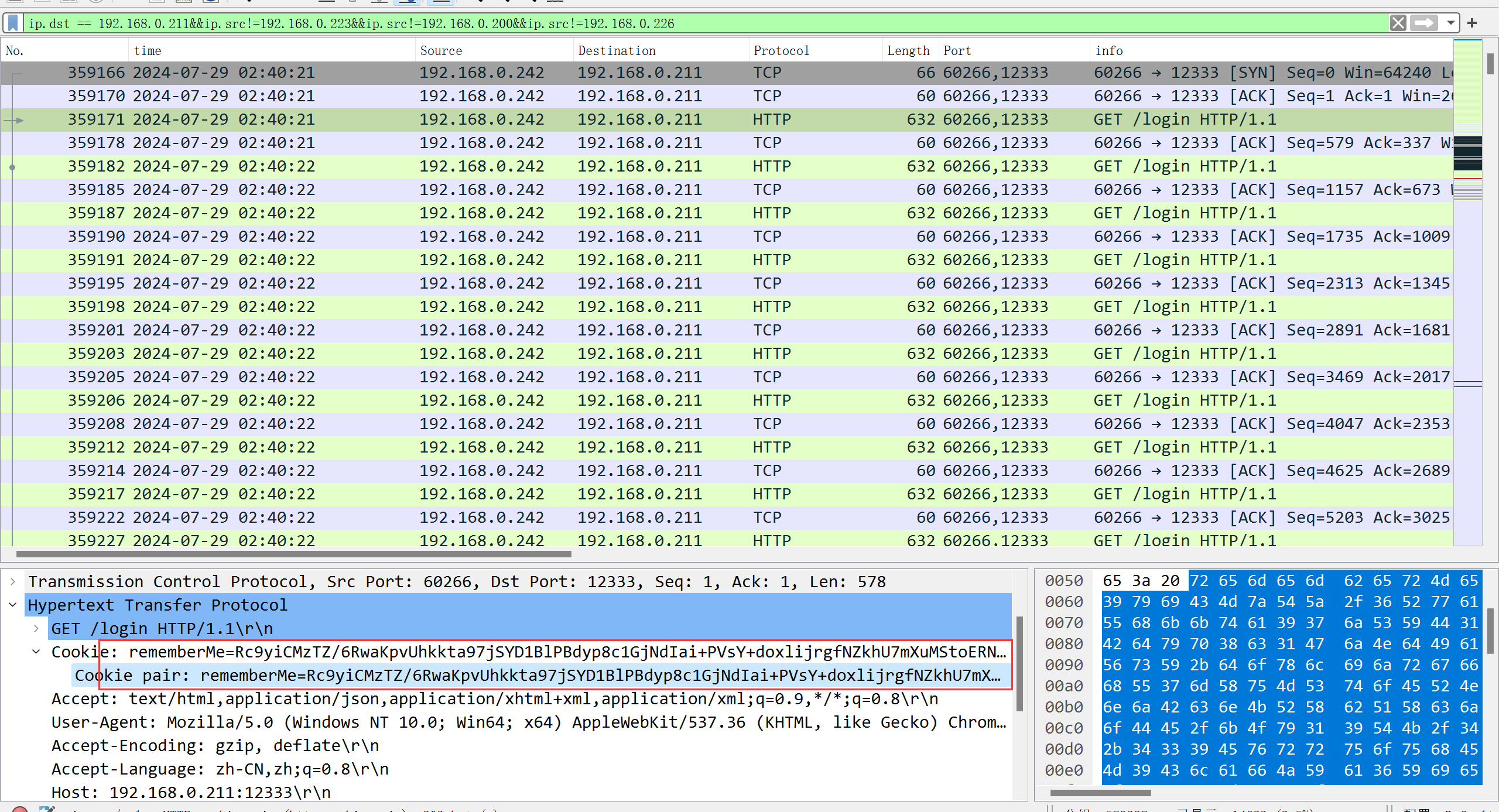Image resolution: width=1499 pixels, height=812 pixels.
Task: Select HTTP packet 359217 in the list
Action: coord(727,494)
